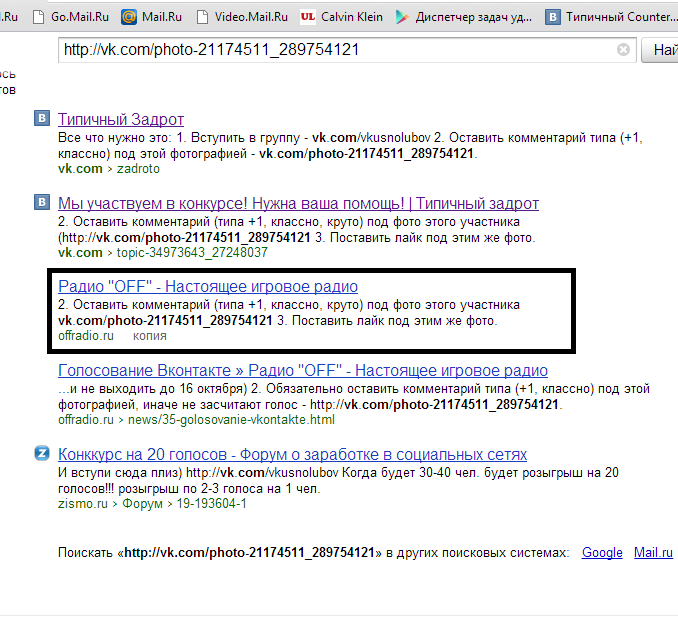Open the Типичный Задрот result link
678x620 pixels.
click(x=121, y=119)
